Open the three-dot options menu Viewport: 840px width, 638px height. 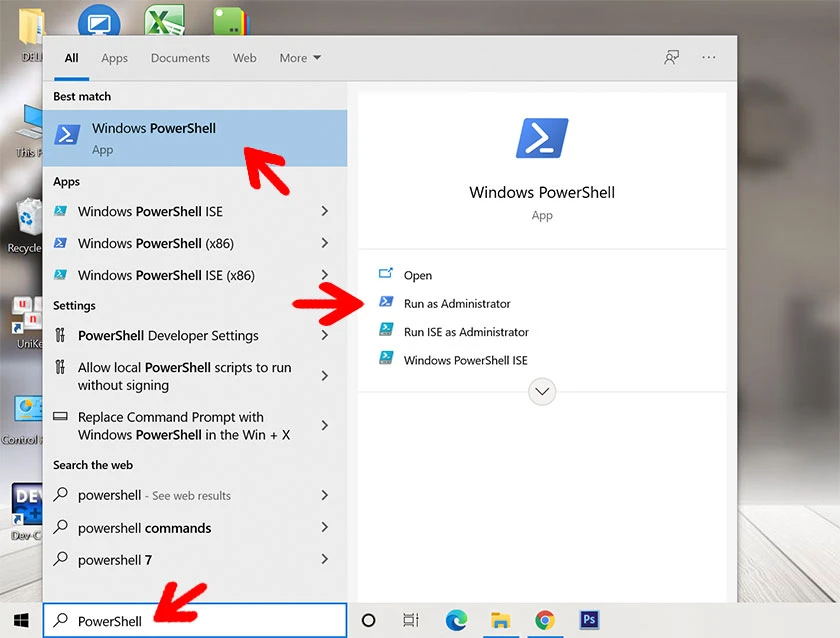(708, 57)
